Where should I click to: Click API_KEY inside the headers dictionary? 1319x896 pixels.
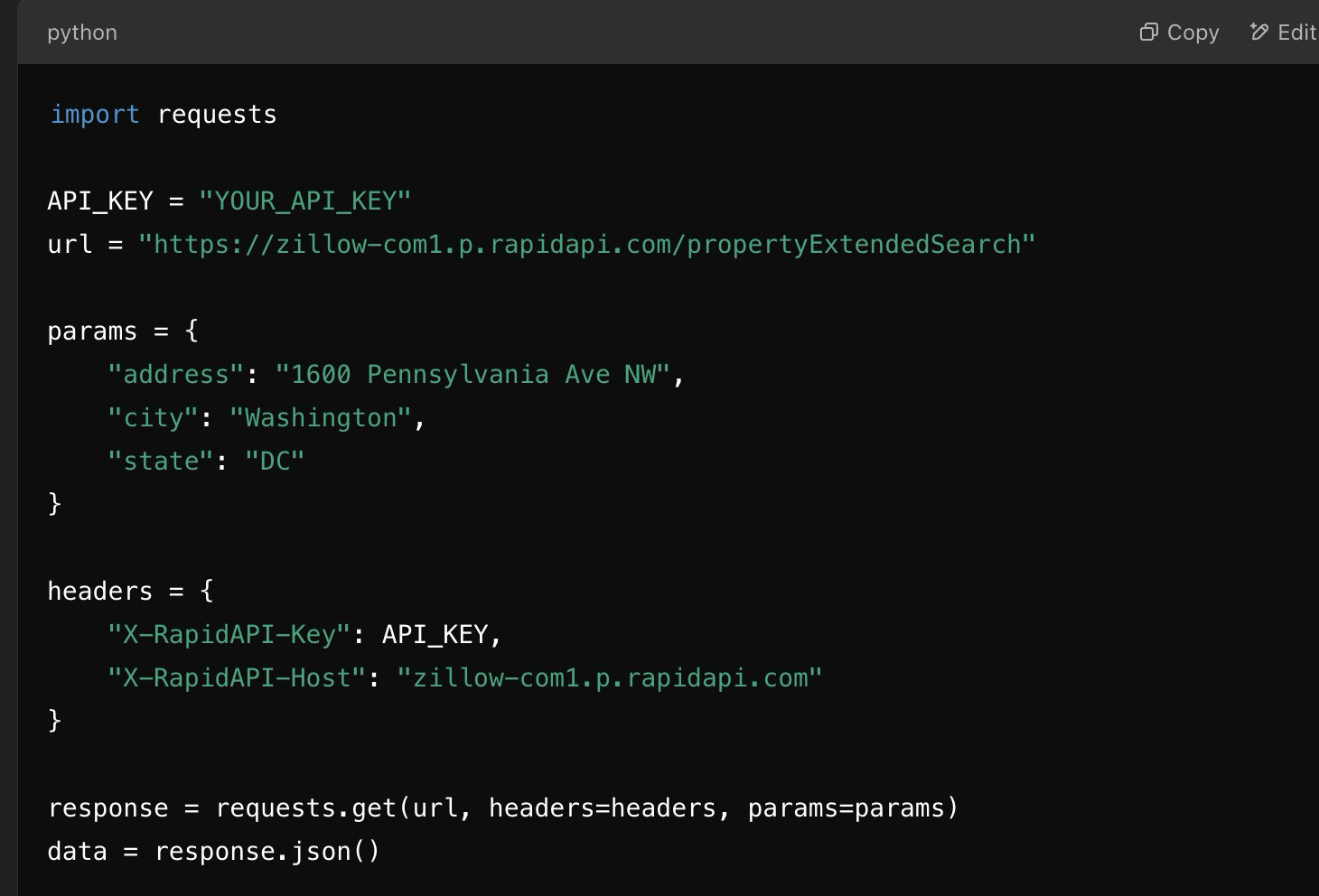(435, 634)
